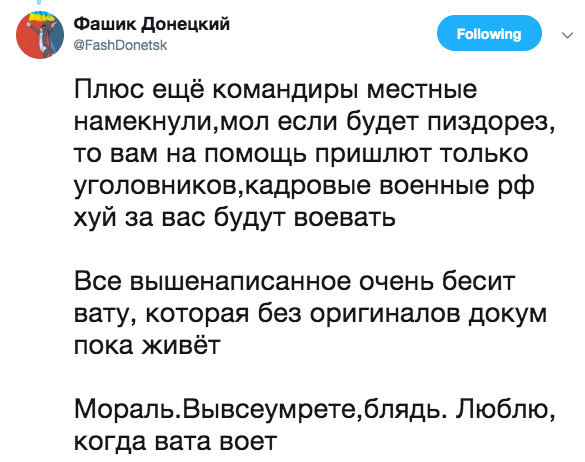Click the tweet line beginning with намекнули,мол

[315, 122]
